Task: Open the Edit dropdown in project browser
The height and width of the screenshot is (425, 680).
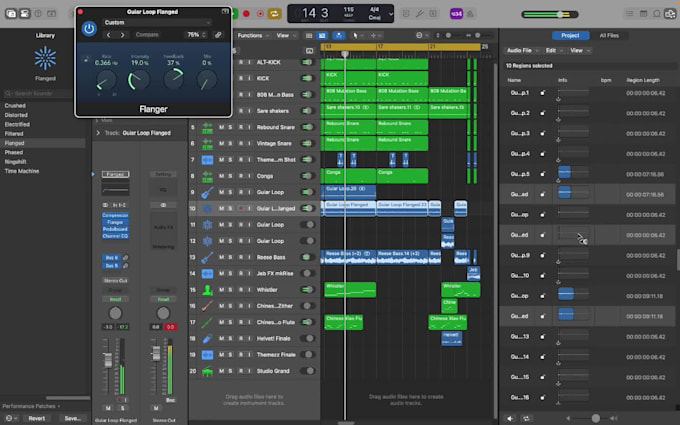Action: click(554, 50)
